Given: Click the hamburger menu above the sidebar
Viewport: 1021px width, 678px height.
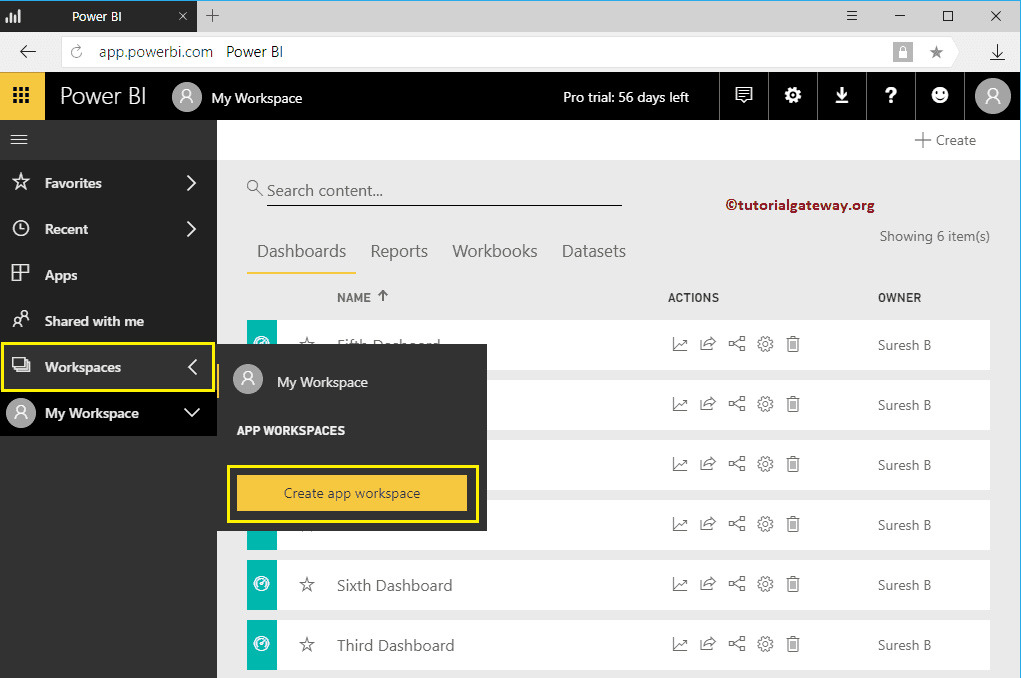Looking at the screenshot, I should tap(18, 139).
